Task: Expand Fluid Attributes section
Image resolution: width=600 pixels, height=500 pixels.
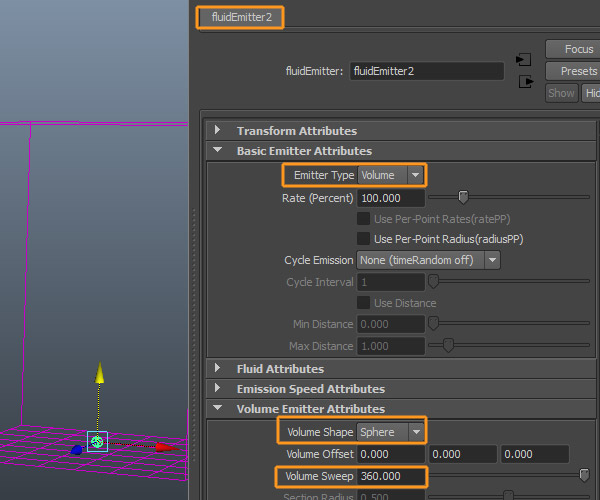Action: [x=217, y=368]
